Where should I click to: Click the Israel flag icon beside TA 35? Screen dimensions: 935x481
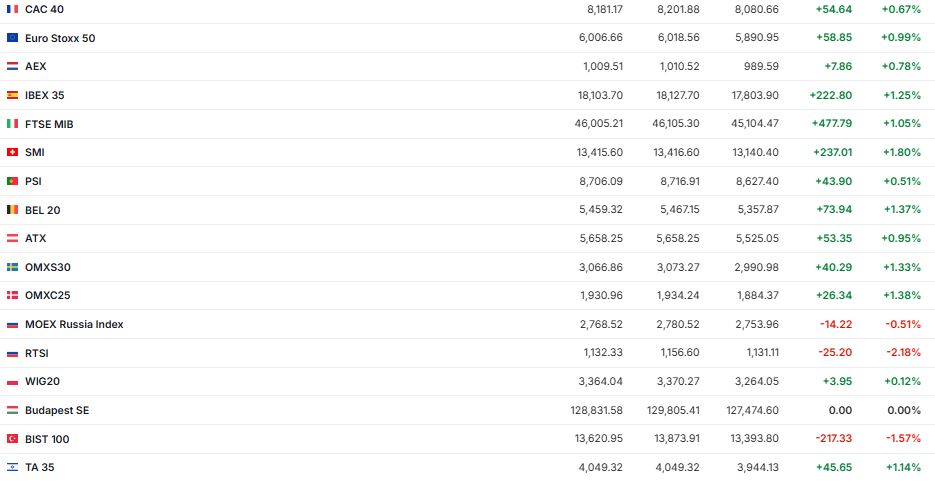pos(12,467)
